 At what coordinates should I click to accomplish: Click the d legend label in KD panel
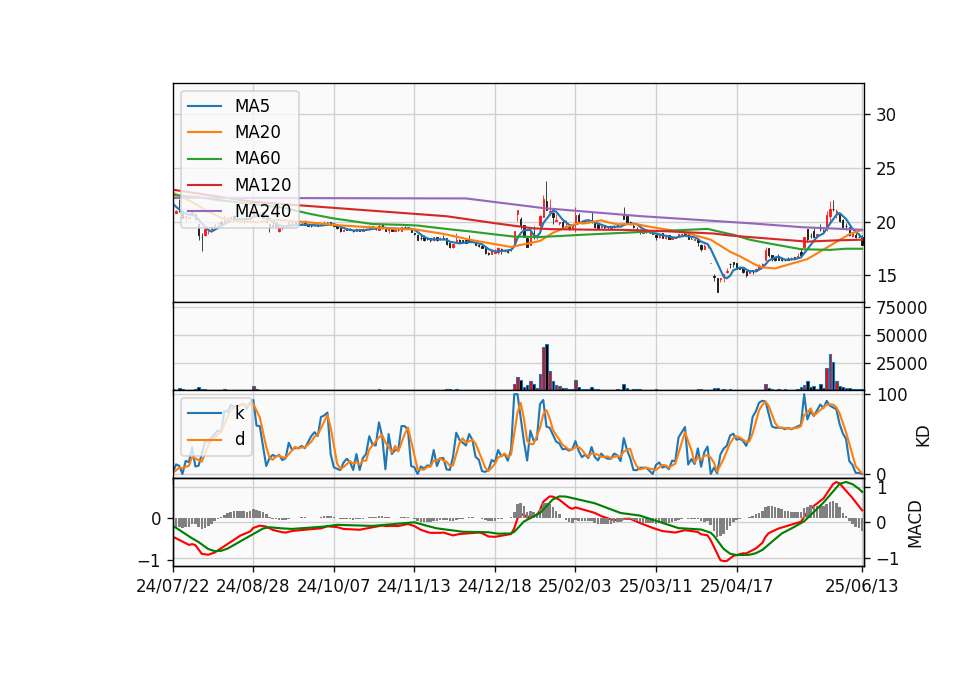click(x=239, y=439)
